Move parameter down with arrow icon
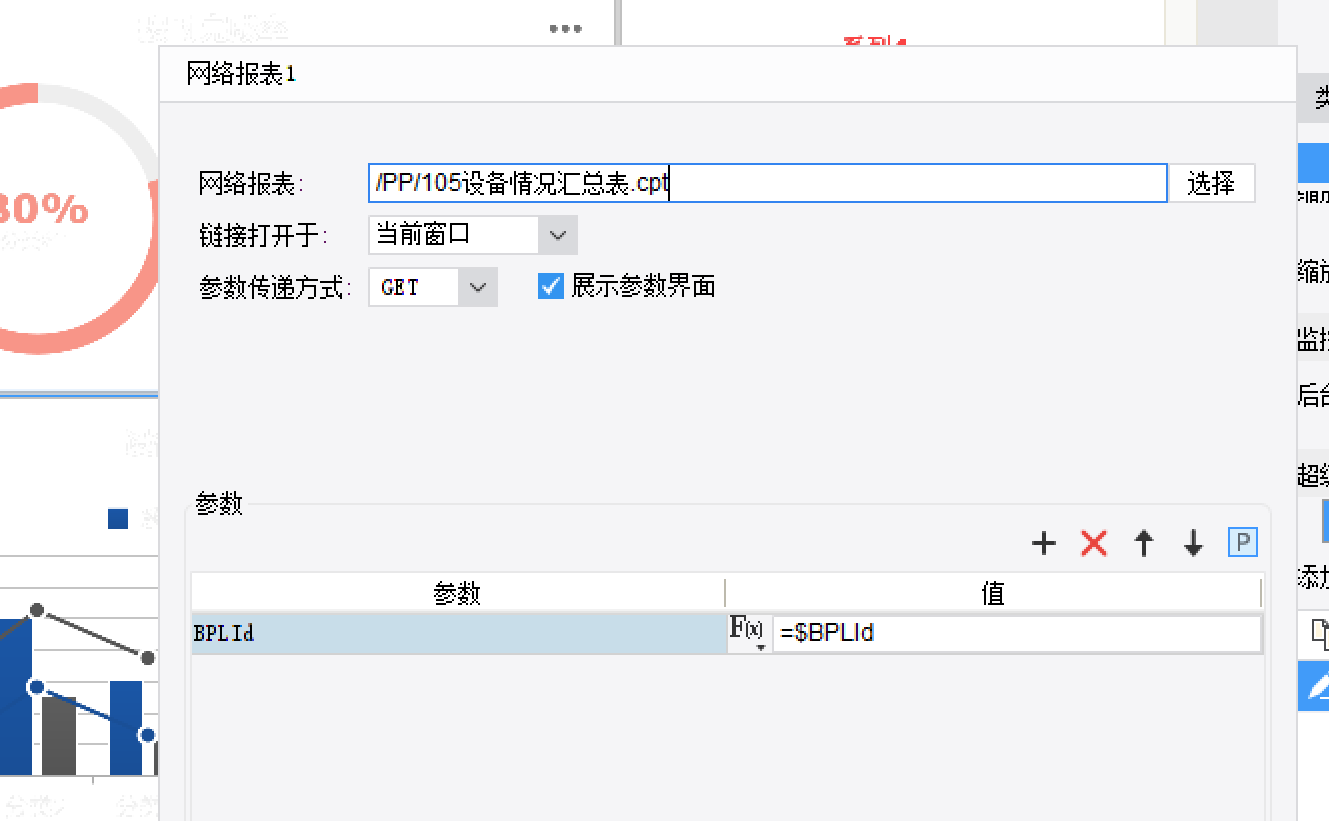 pos(1193,543)
